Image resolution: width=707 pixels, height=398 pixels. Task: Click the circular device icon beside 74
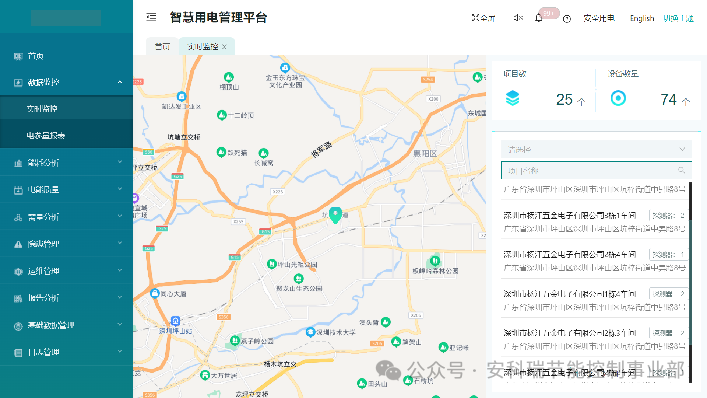tap(618, 98)
